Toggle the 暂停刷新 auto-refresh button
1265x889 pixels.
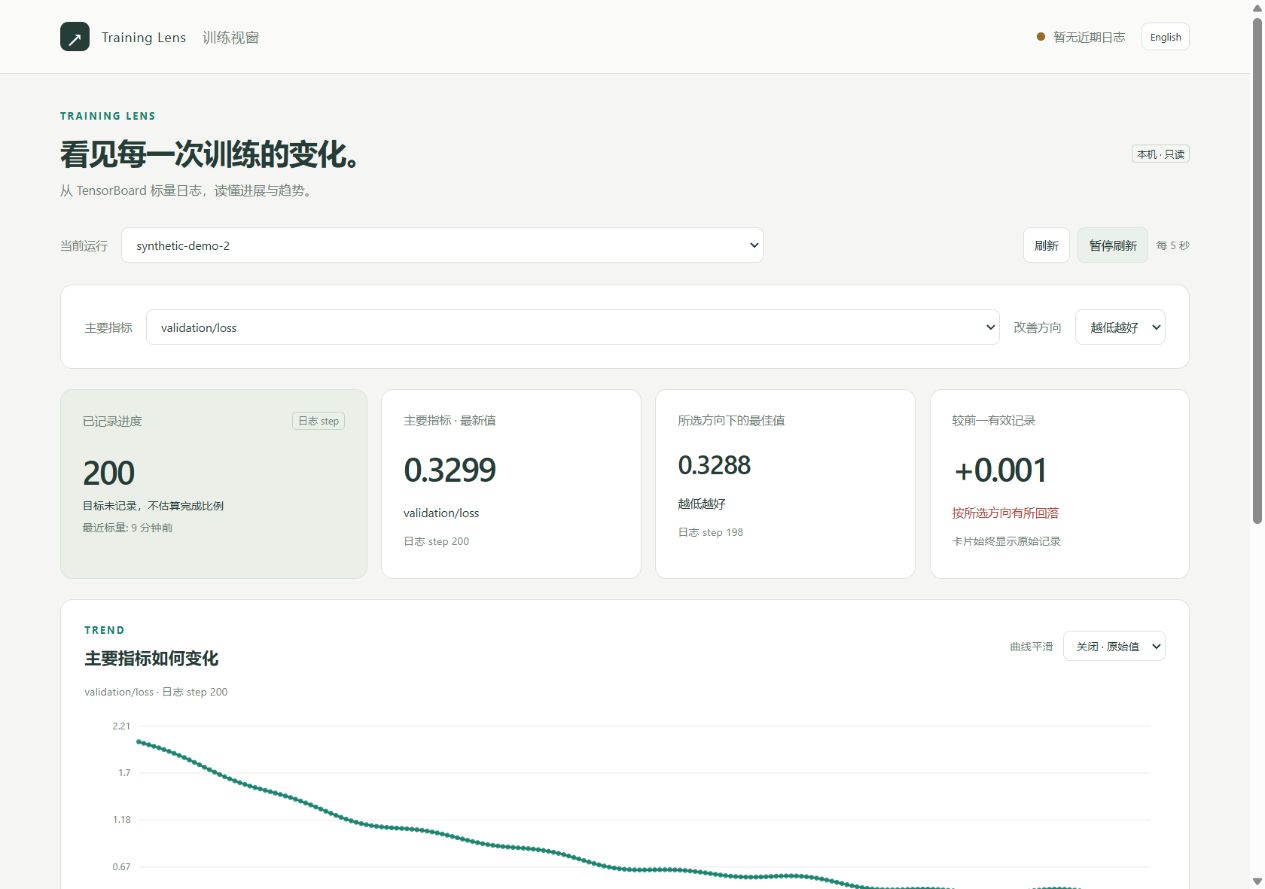1112,245
